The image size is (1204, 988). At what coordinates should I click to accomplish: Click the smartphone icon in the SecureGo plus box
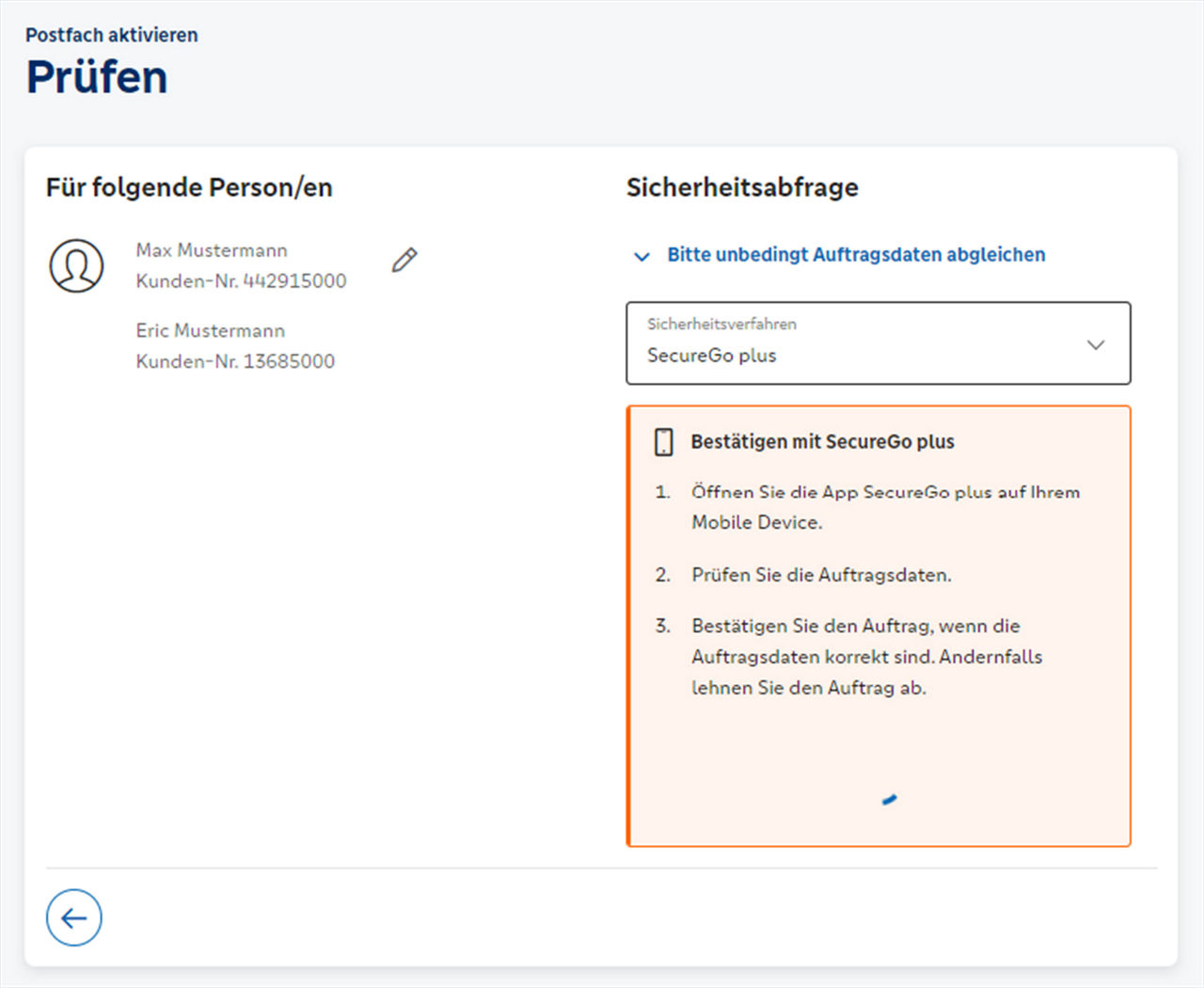click(664, 441)
